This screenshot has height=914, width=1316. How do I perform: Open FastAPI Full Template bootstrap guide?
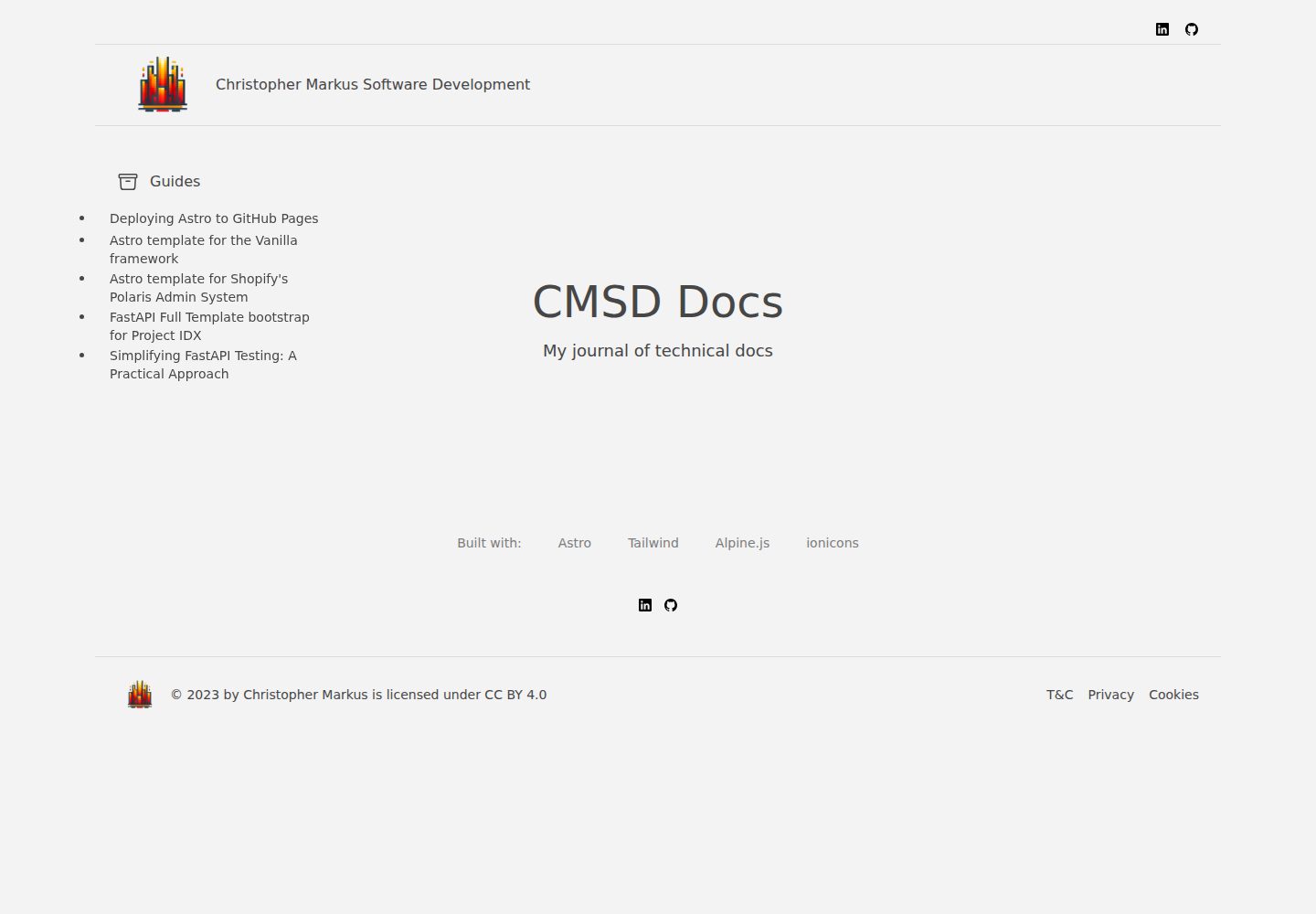pyautogui.click(x=209, y=326)
